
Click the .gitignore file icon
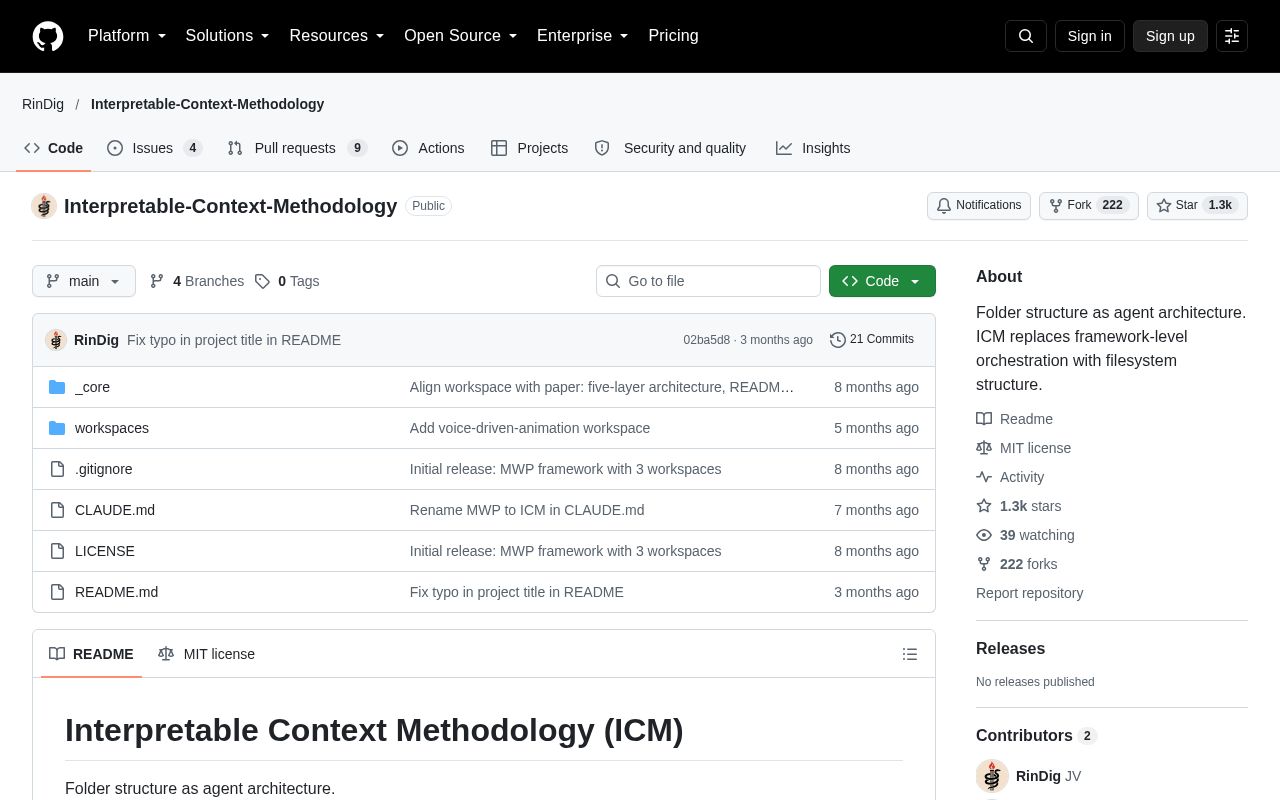point(57,469)
